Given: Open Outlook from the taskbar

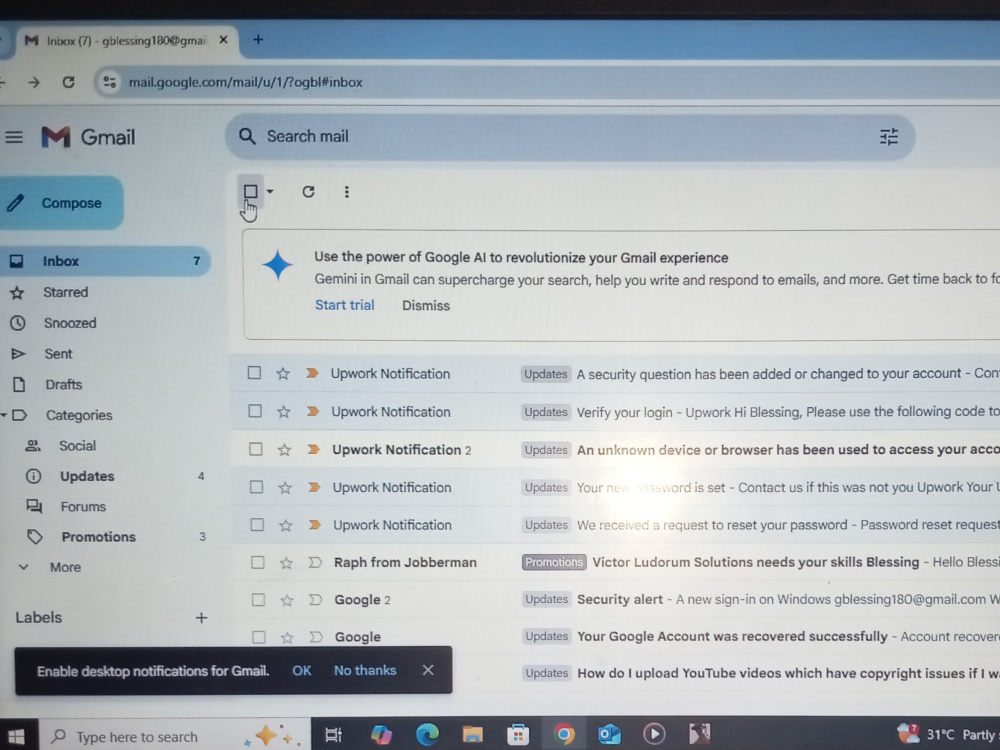Looking at the screenshot, I should click(609, 735).
